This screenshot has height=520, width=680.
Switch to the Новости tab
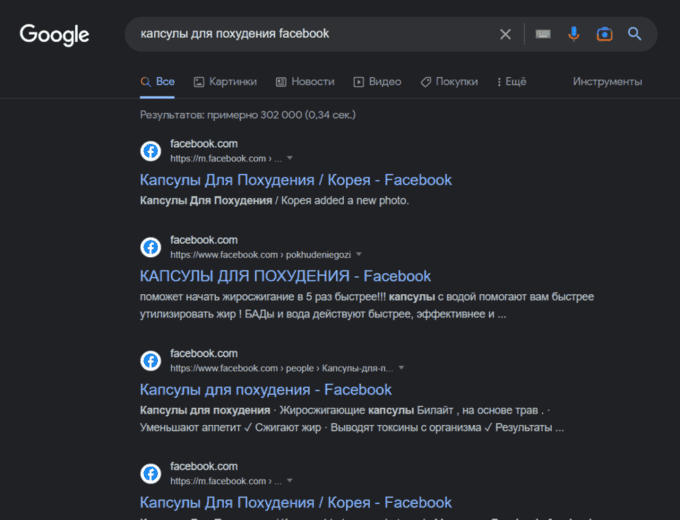pos(305,82)
